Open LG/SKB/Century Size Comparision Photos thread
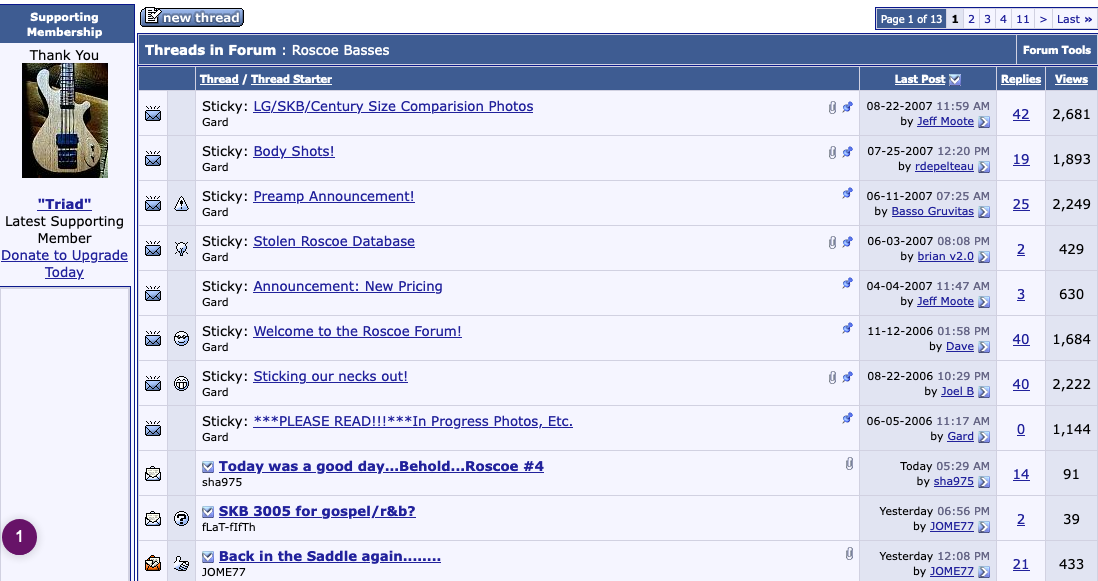Viewport: 1098px width, 581px height. [393, 106]
